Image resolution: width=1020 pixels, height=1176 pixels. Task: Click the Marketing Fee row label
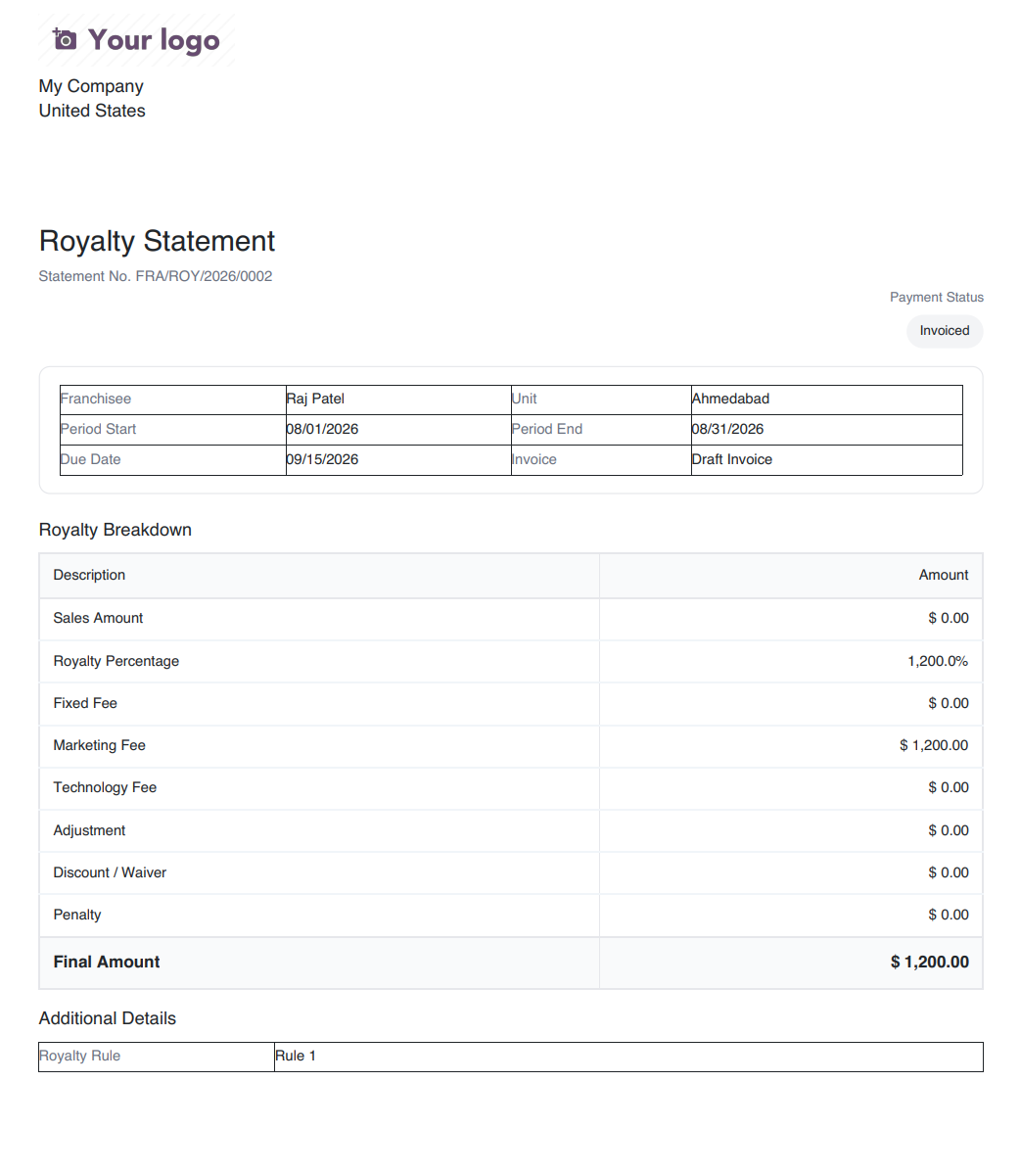pyautogui.click(x=99, y=745)
